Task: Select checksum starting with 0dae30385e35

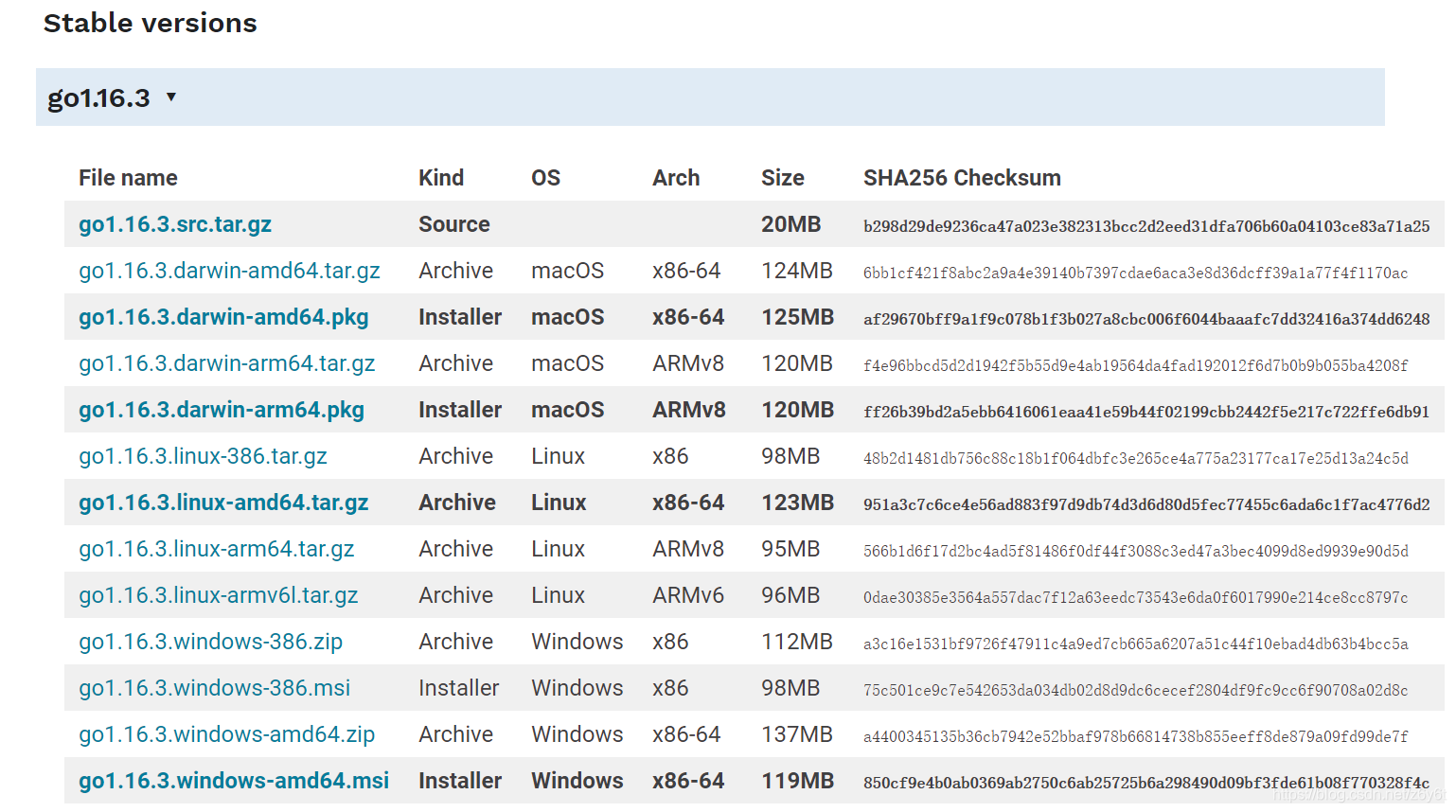Action: click(x=1136, y=597)
